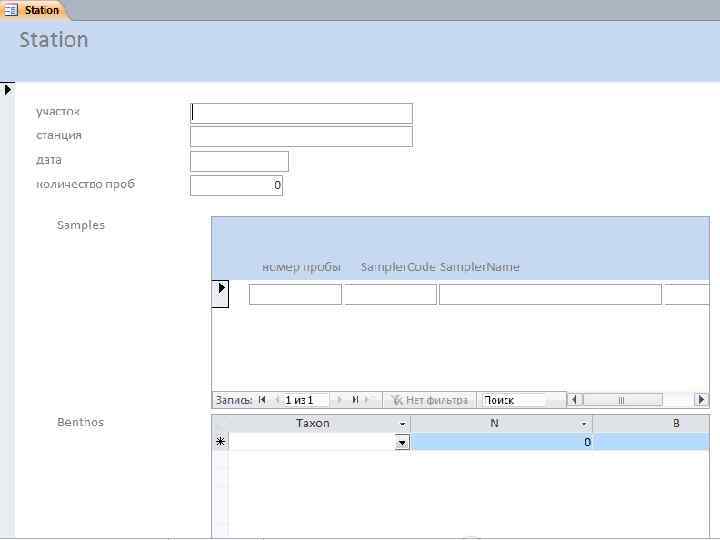
Task: Click the Поиск search box
Action: tap(514, 400)
